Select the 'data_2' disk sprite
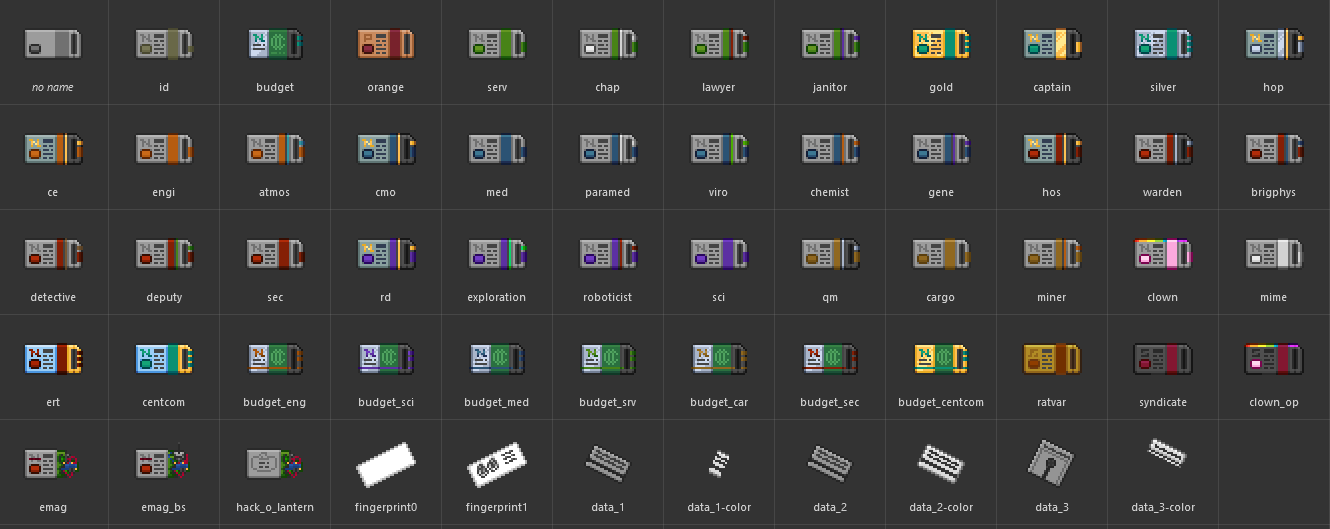 point(830,464)
